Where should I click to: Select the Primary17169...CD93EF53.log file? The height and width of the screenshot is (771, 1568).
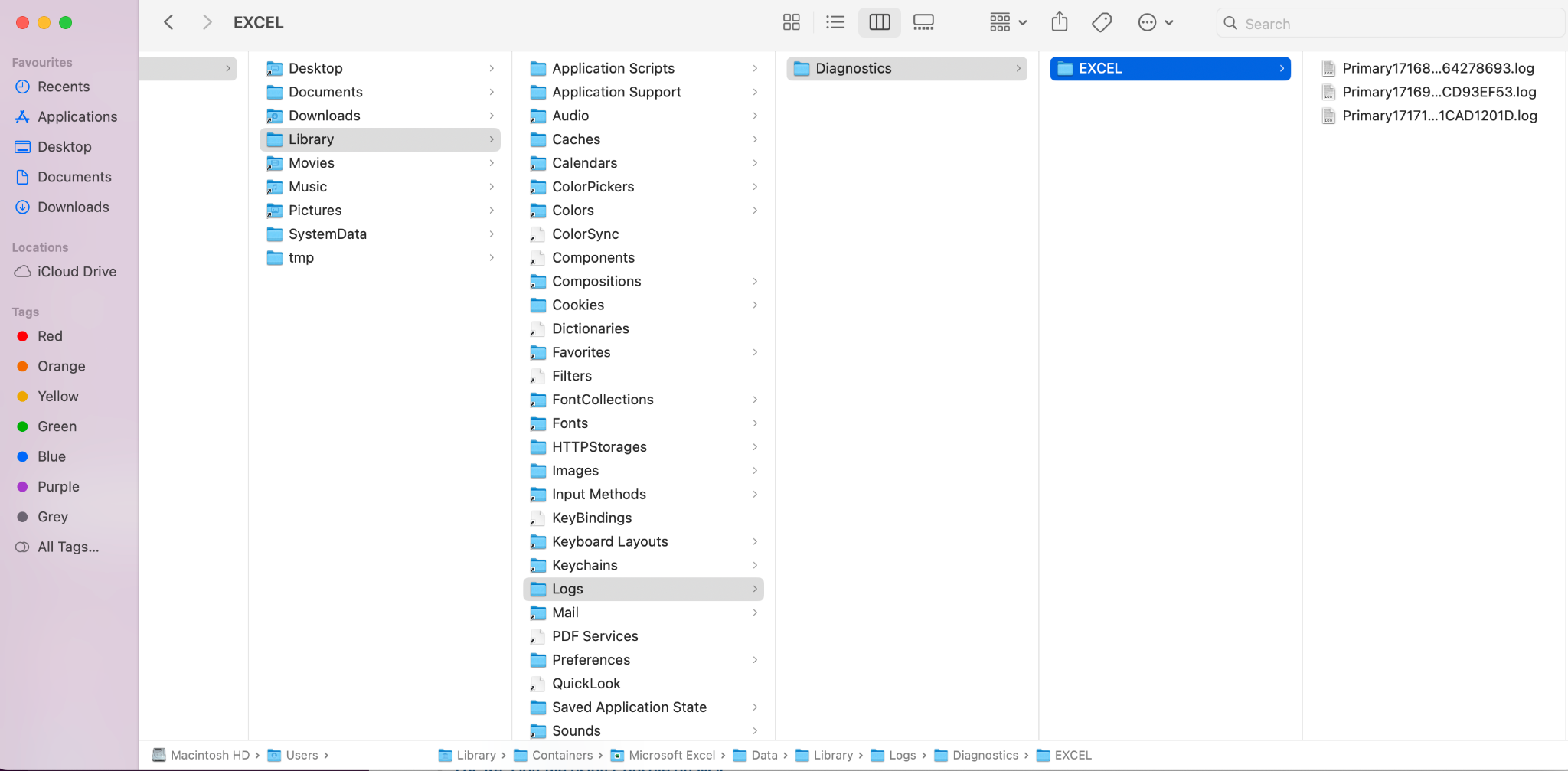(1439, 92)
